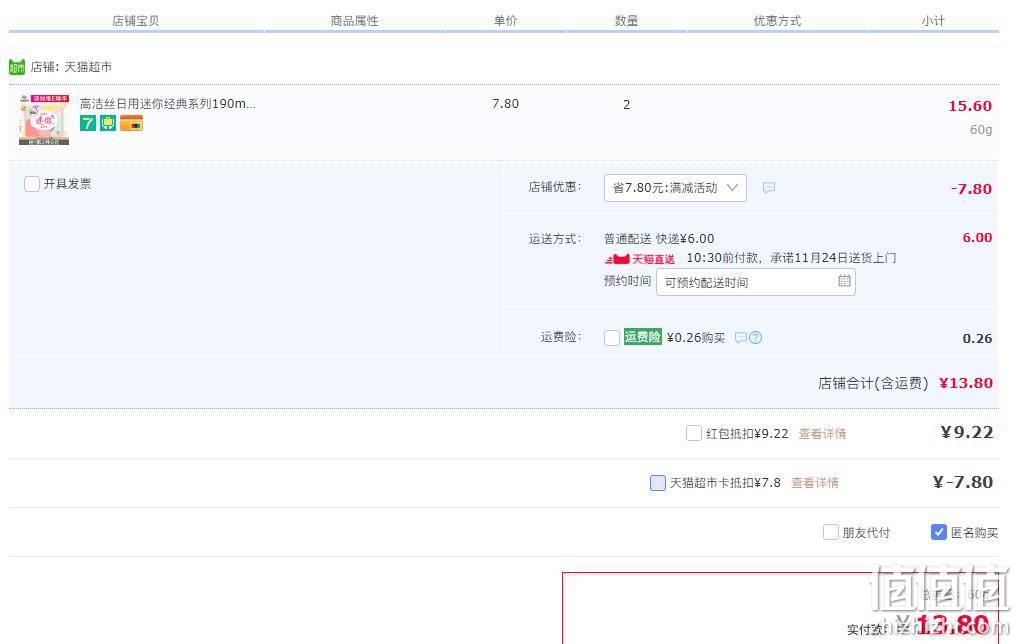Click the ¥-7.80 supermarket card amount
The height and width of the screenshot is (644, 1019).
pyautogui.click(x=962, y=482)
